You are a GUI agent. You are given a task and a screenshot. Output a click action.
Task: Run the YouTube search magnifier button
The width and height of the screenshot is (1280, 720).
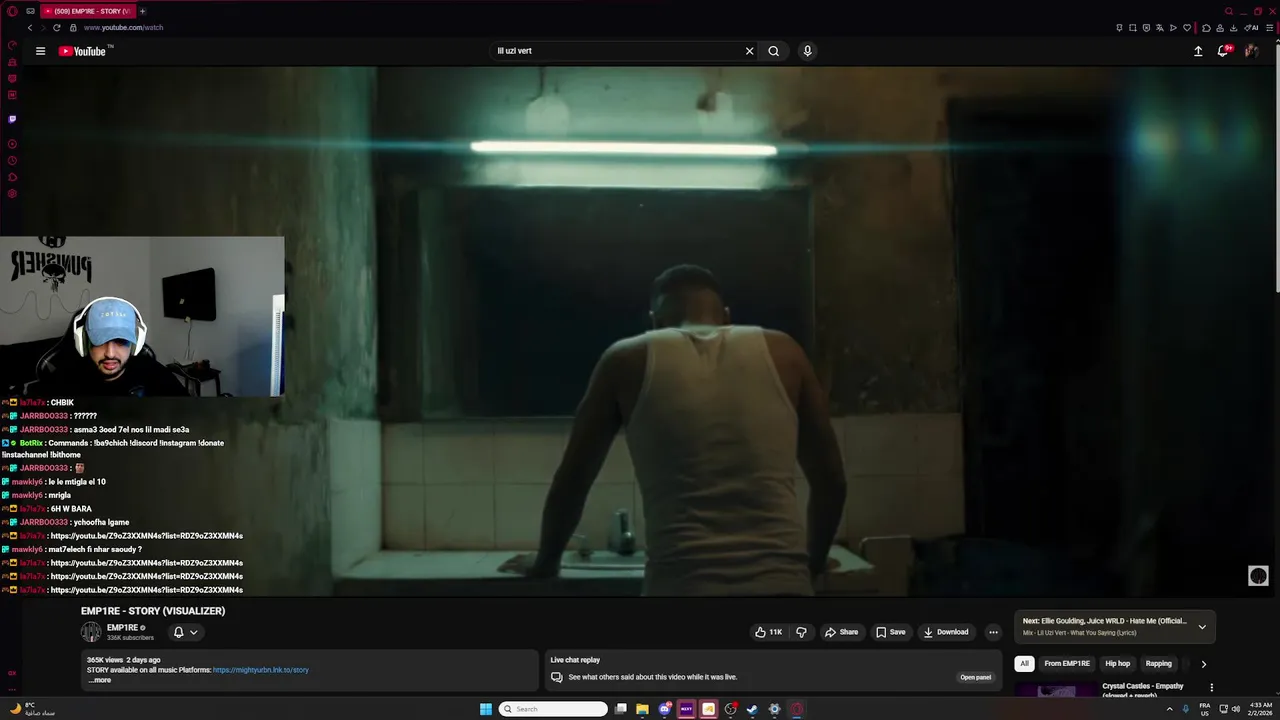pyautogui.click(x=773, y=51)
